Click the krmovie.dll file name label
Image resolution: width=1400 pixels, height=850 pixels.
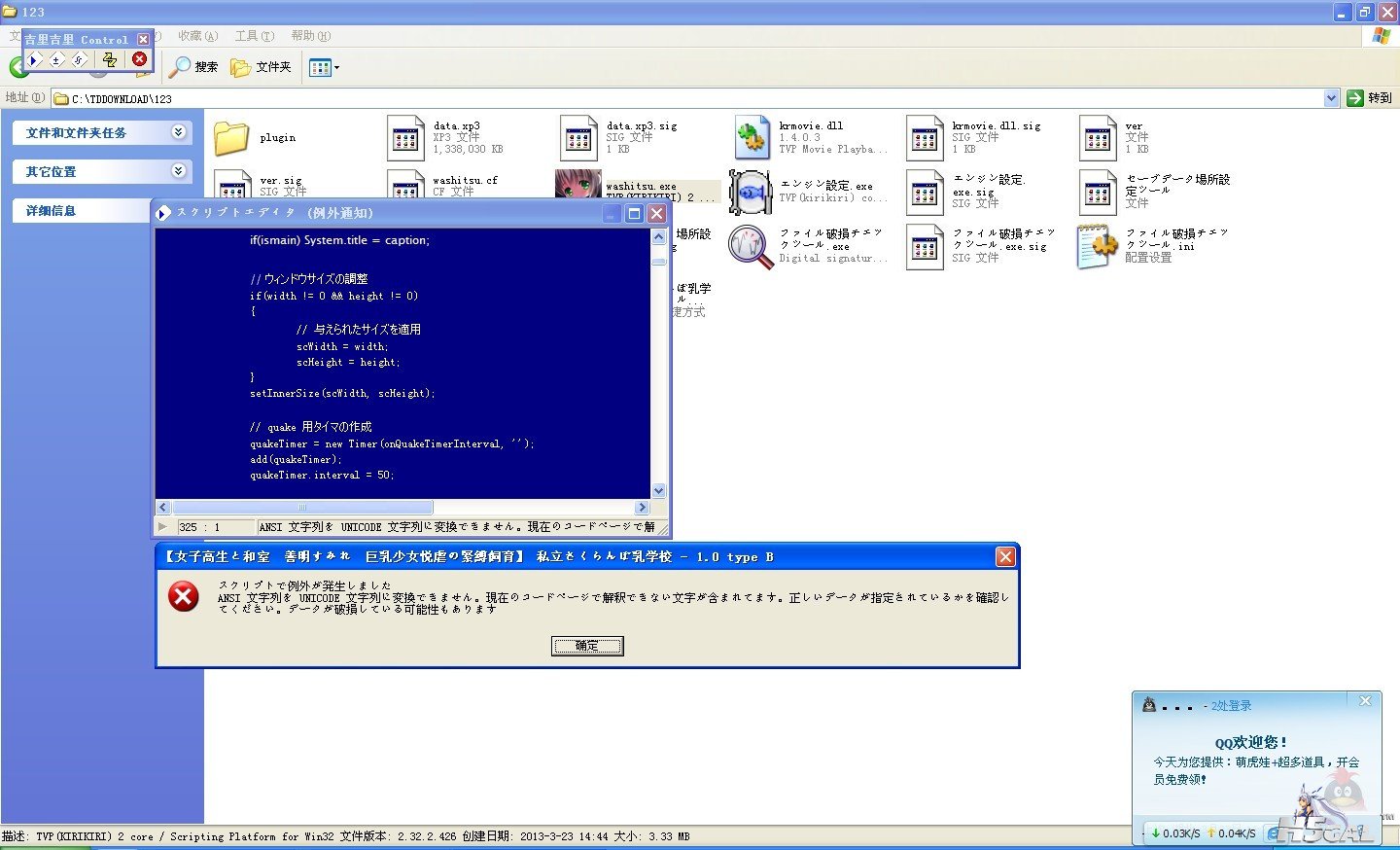coord(811,126)
